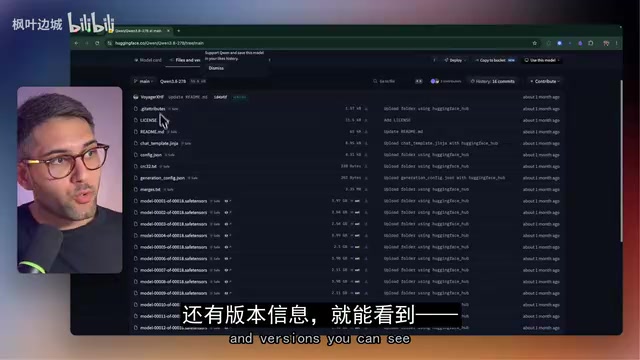Reload the page with the refresh icon

click(97, 43)
